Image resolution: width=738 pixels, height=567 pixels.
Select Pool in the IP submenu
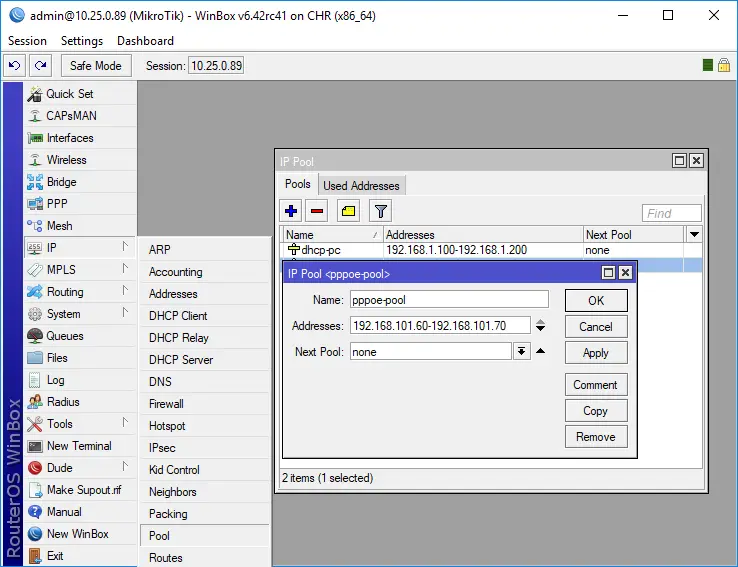205,535
